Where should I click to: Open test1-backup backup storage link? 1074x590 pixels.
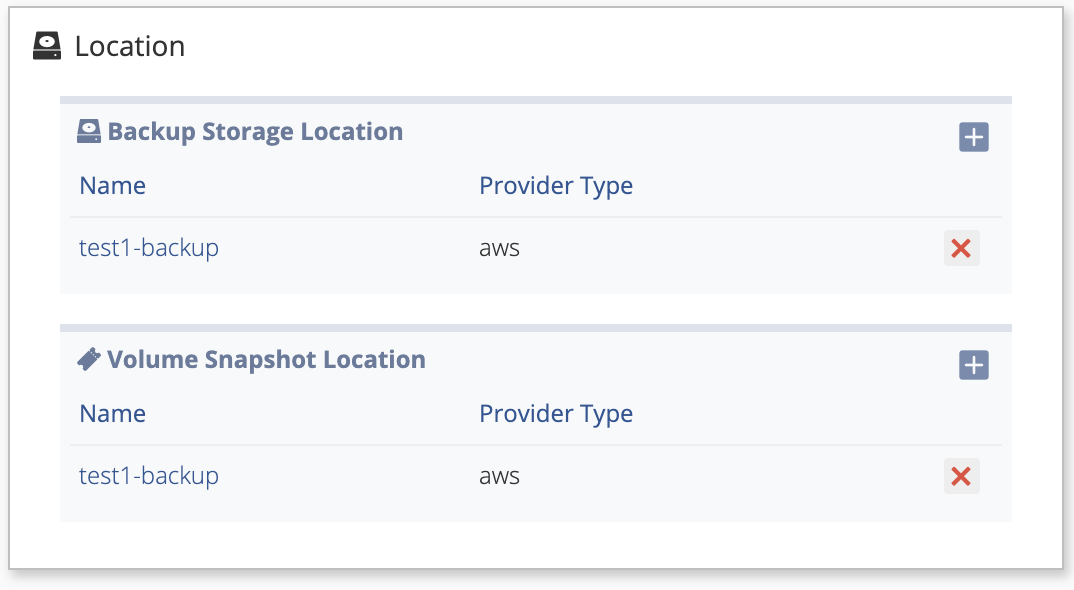coord(149,248)
